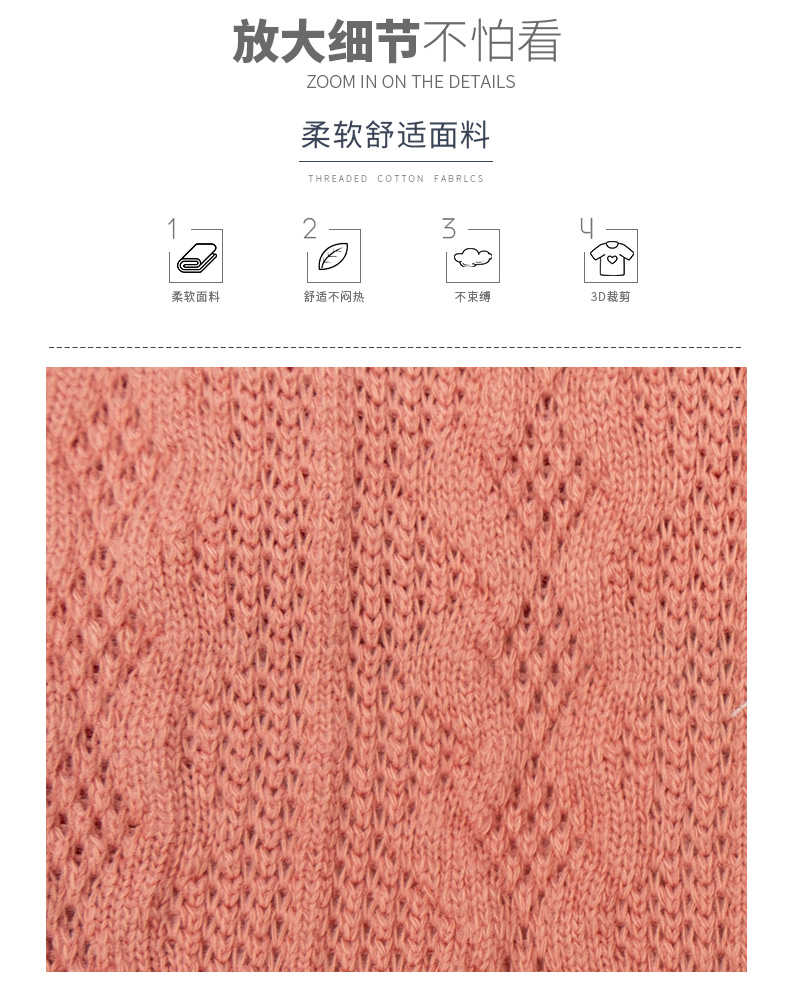Click the number 2 feature marker
This screenshot has width=790, height=998.
[309, 228]
